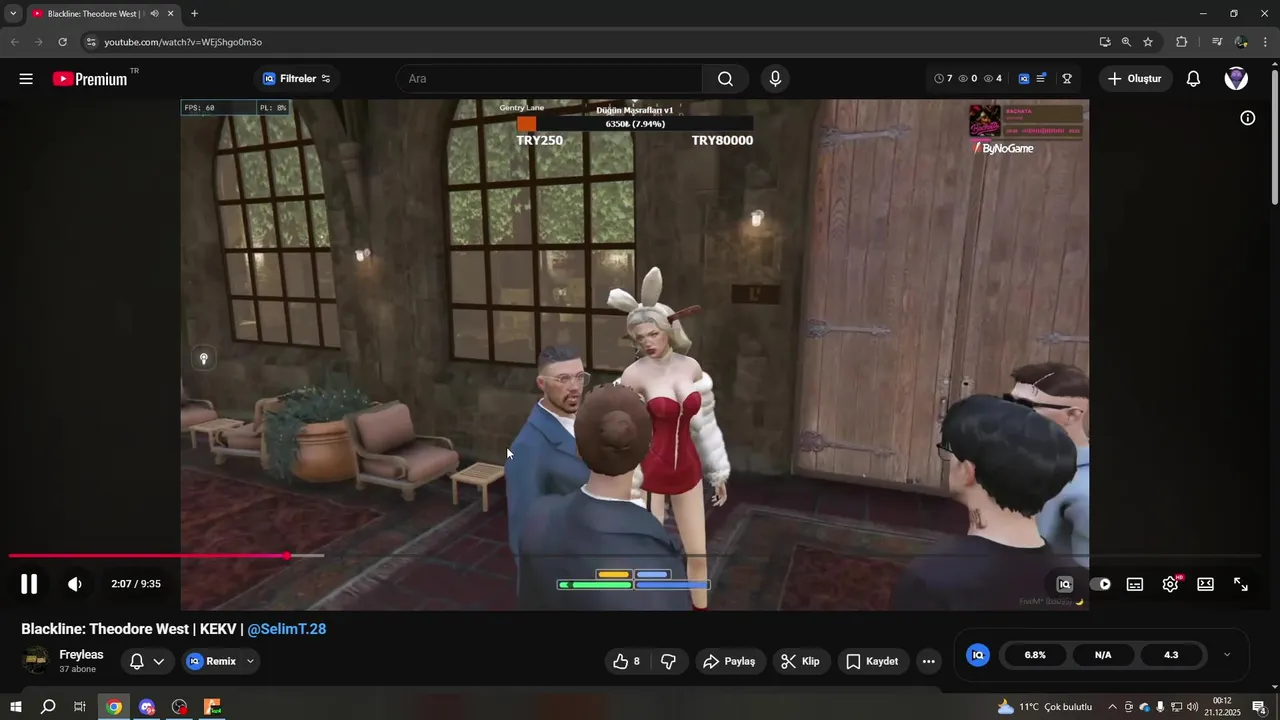Open a new Chrome tab

click(194, 14)
